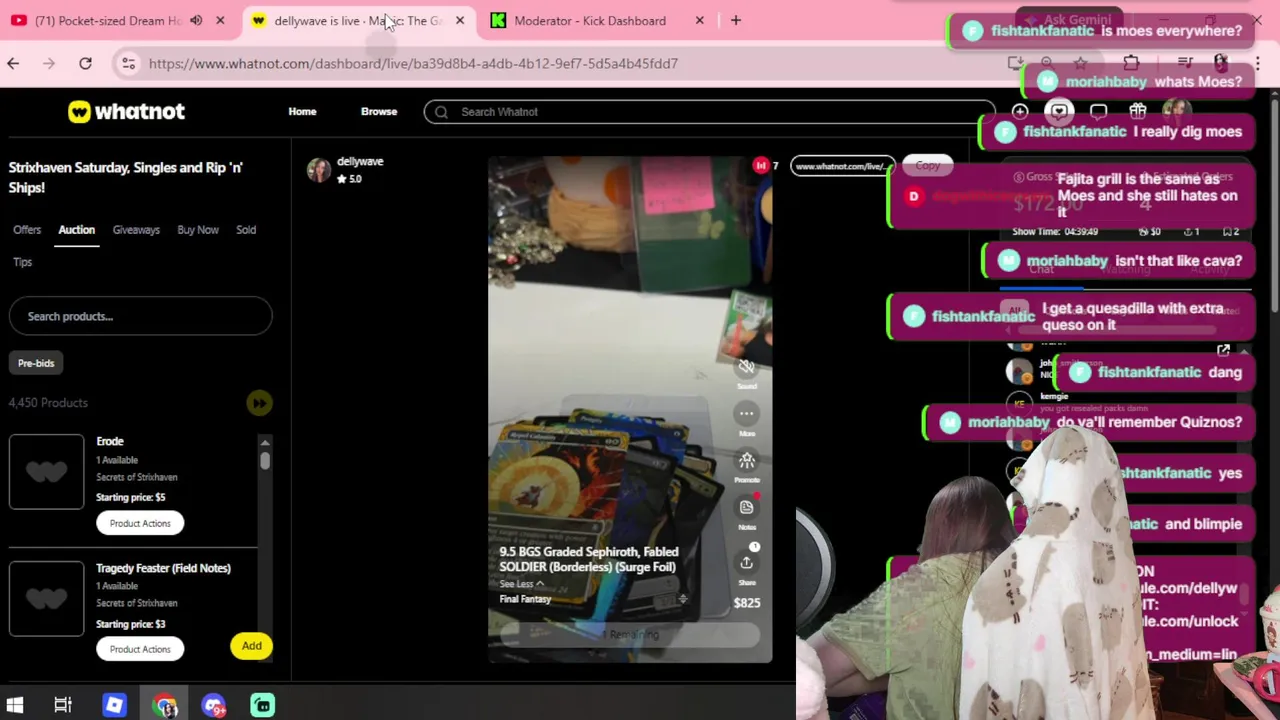Collapse the chat panel with the chevron
This screenshot has height=720, width=1280.
click(1244, 351)
